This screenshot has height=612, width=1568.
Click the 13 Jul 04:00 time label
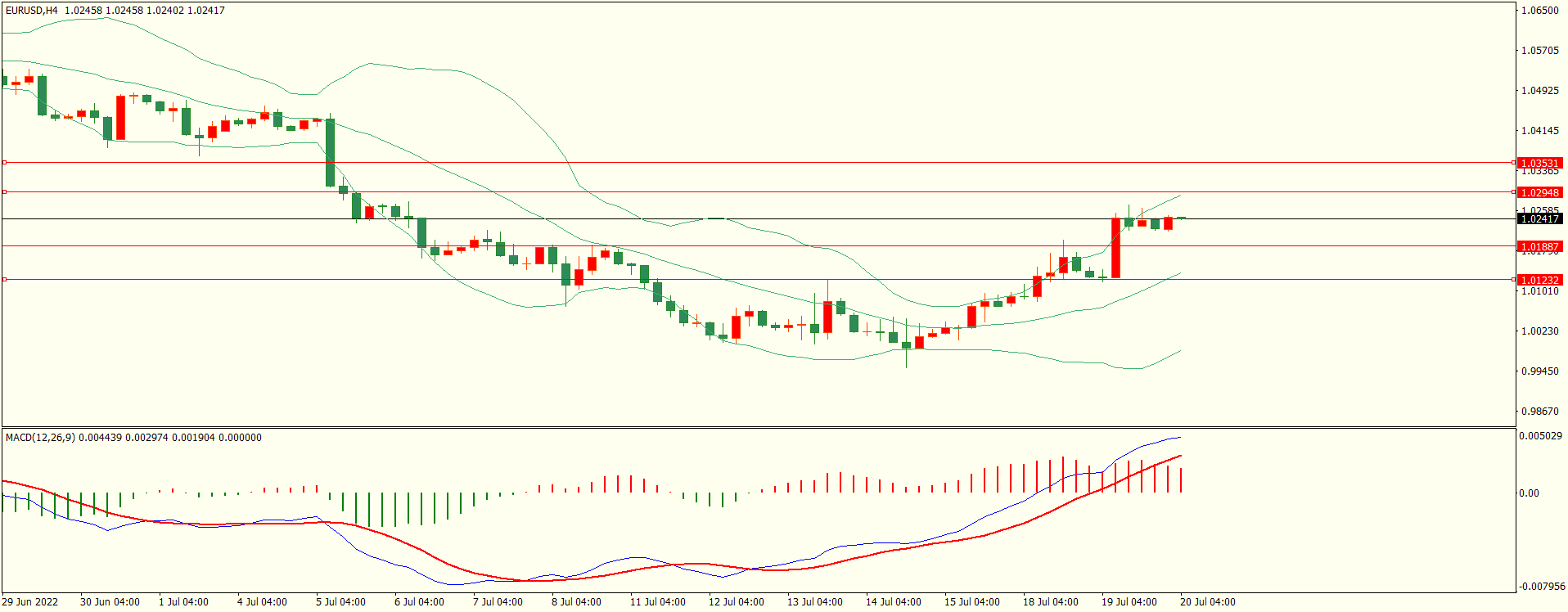tap(815, 602)
